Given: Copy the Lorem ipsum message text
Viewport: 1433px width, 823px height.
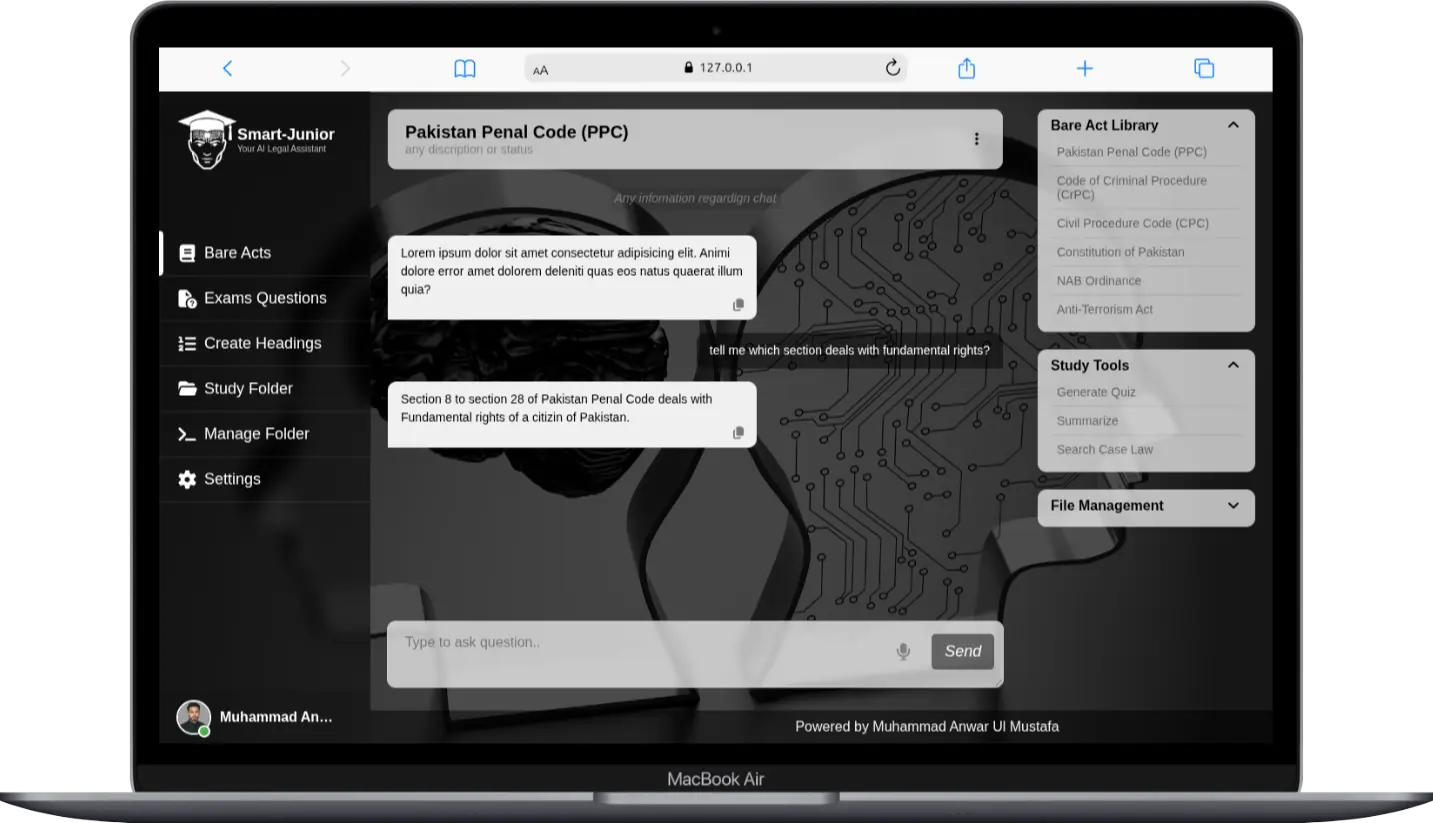Looking at the screenshot, I should (x=738, y=305).
